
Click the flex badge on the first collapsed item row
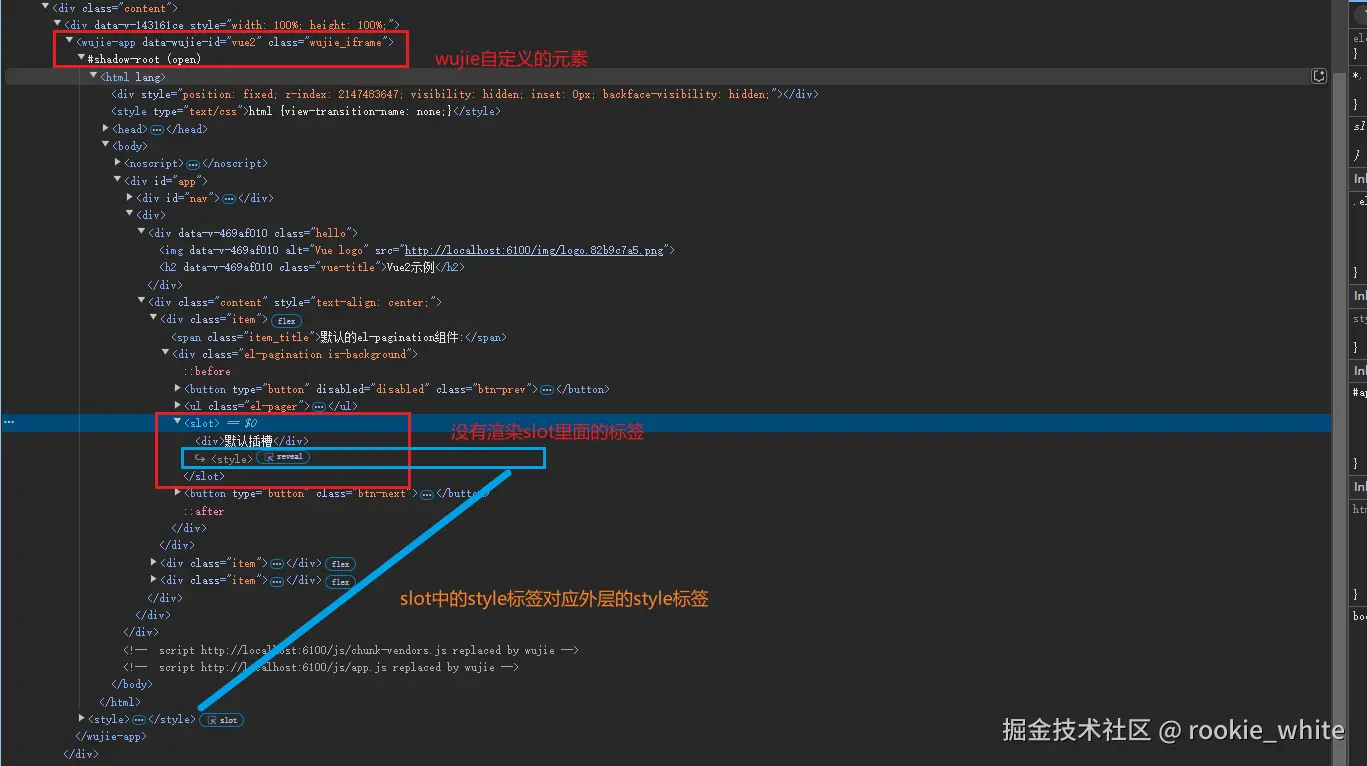pos(340,564)
